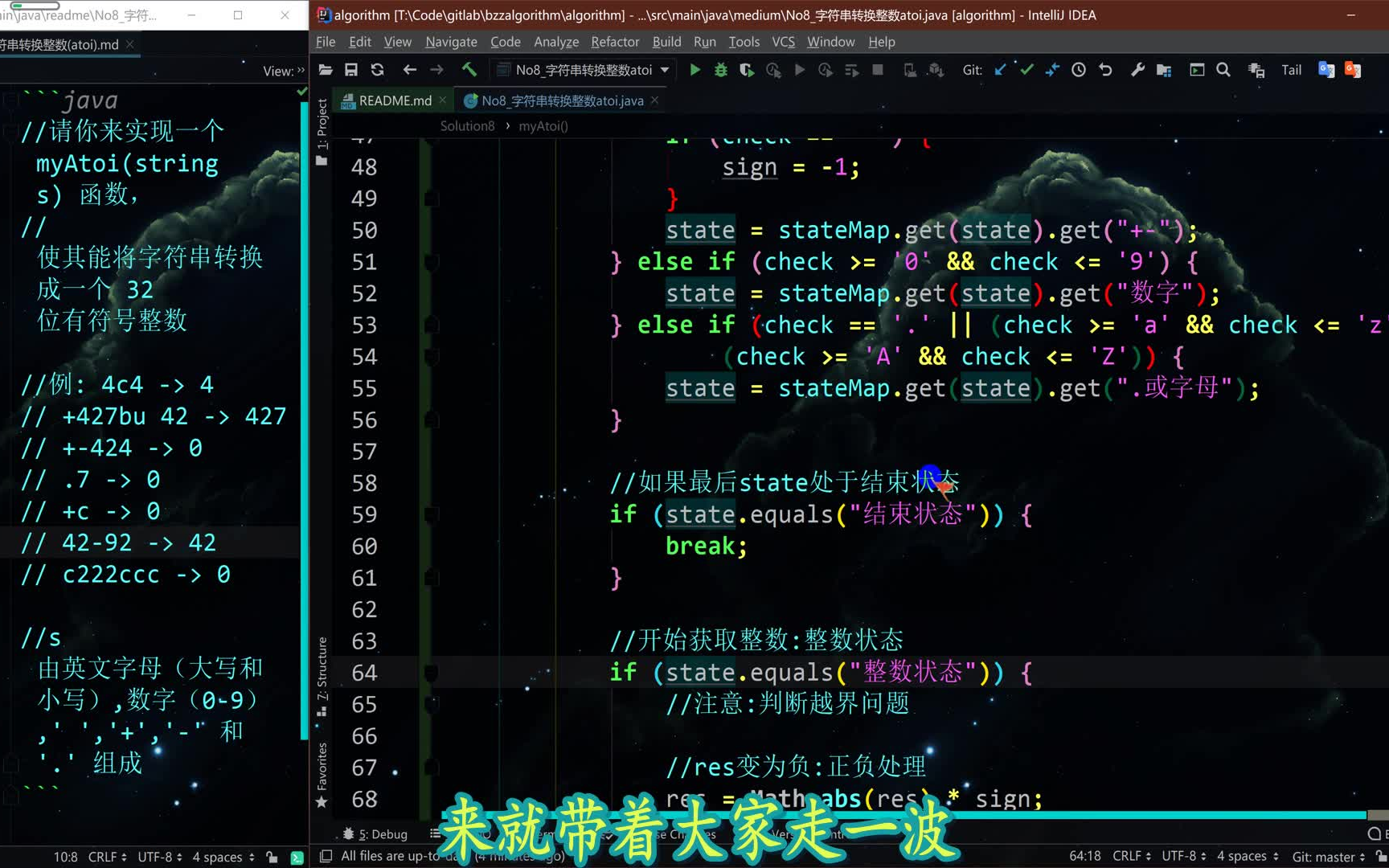Open the 5: Debug tool window

tap(375, 834)
